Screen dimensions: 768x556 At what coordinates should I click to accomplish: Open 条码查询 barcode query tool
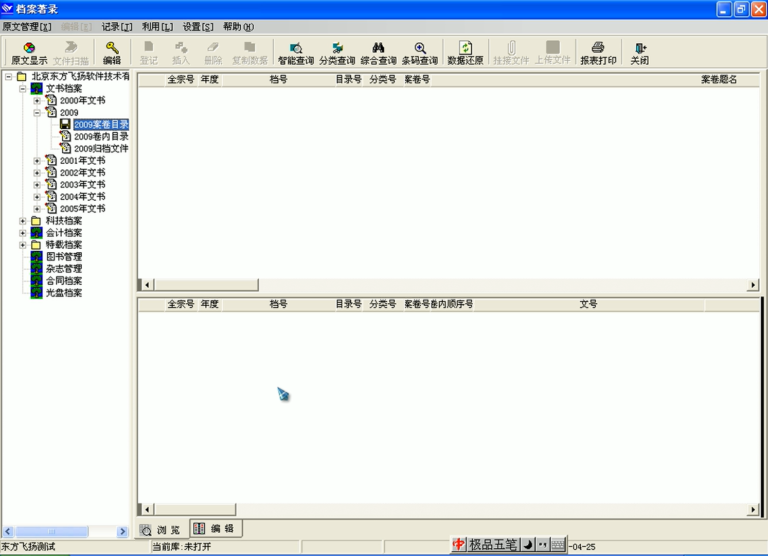pos(420,53)
